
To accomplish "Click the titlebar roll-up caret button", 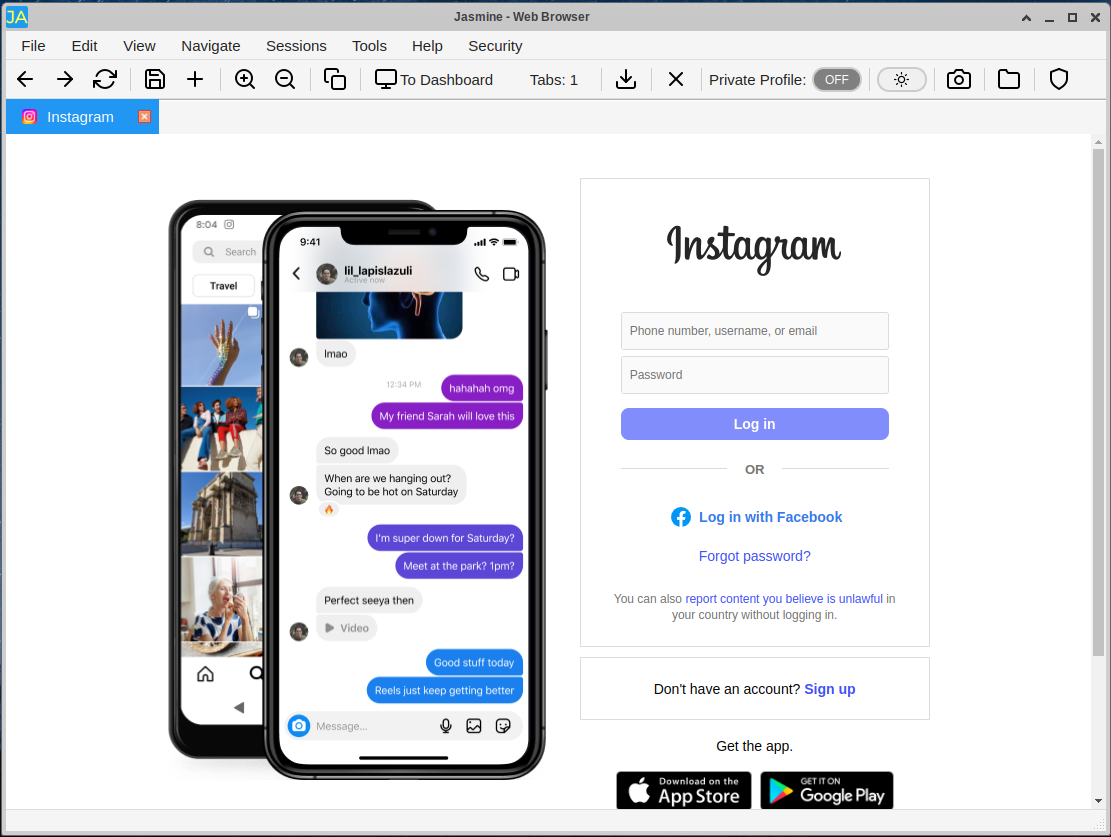I will coord(1026,18).
